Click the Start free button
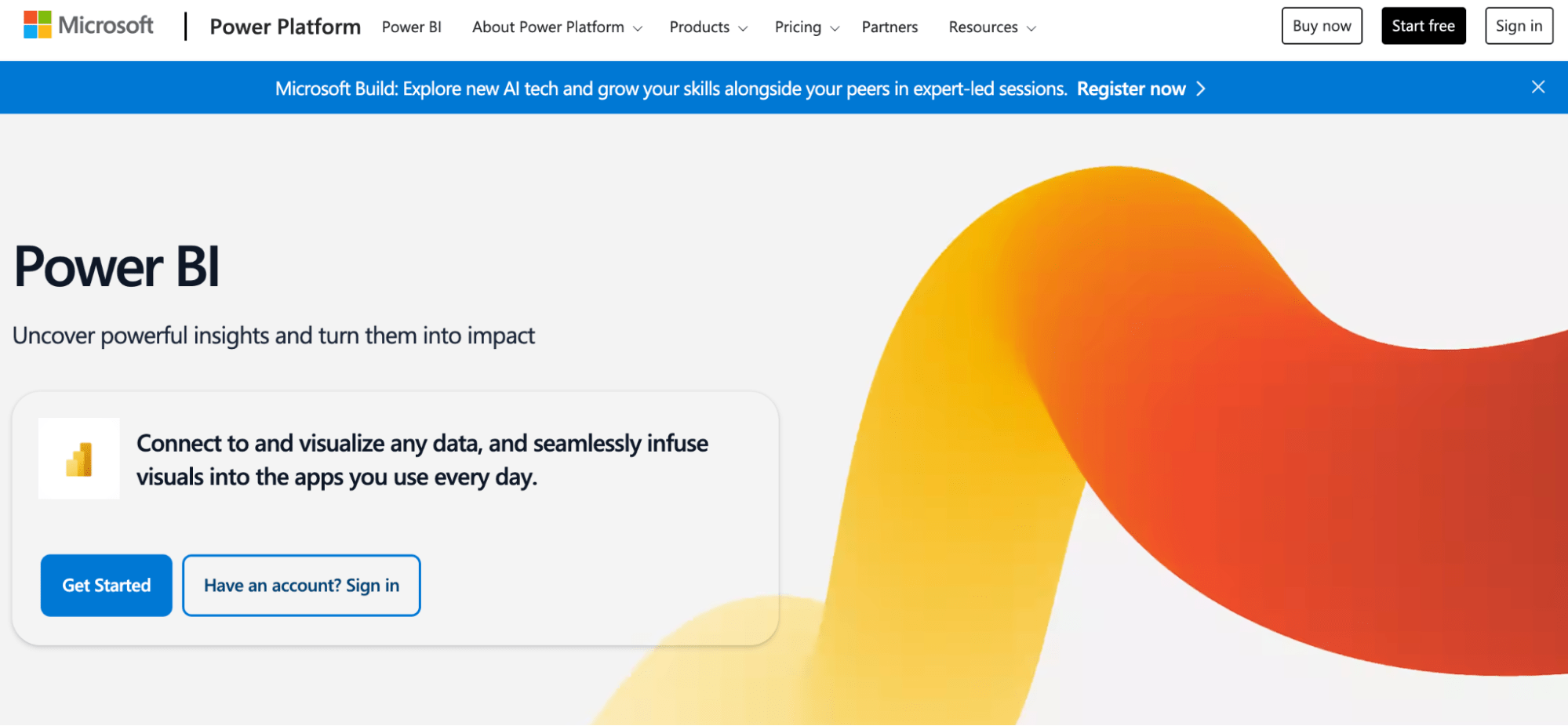This screenshot has height=726, width=1568. pos(1423,26)
